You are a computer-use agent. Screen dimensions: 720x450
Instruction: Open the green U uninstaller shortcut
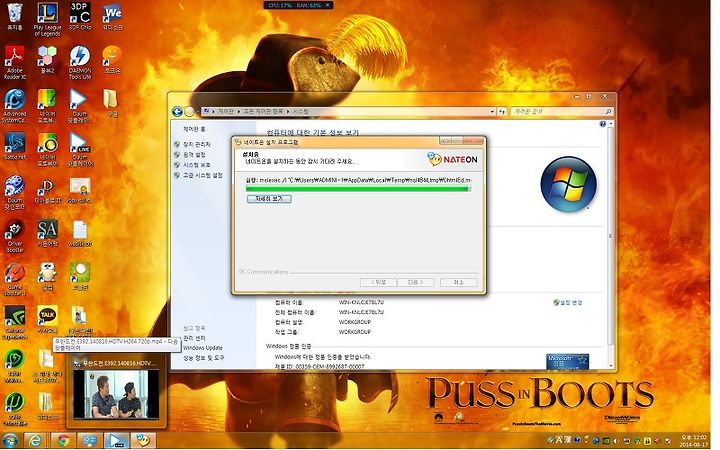15,409
